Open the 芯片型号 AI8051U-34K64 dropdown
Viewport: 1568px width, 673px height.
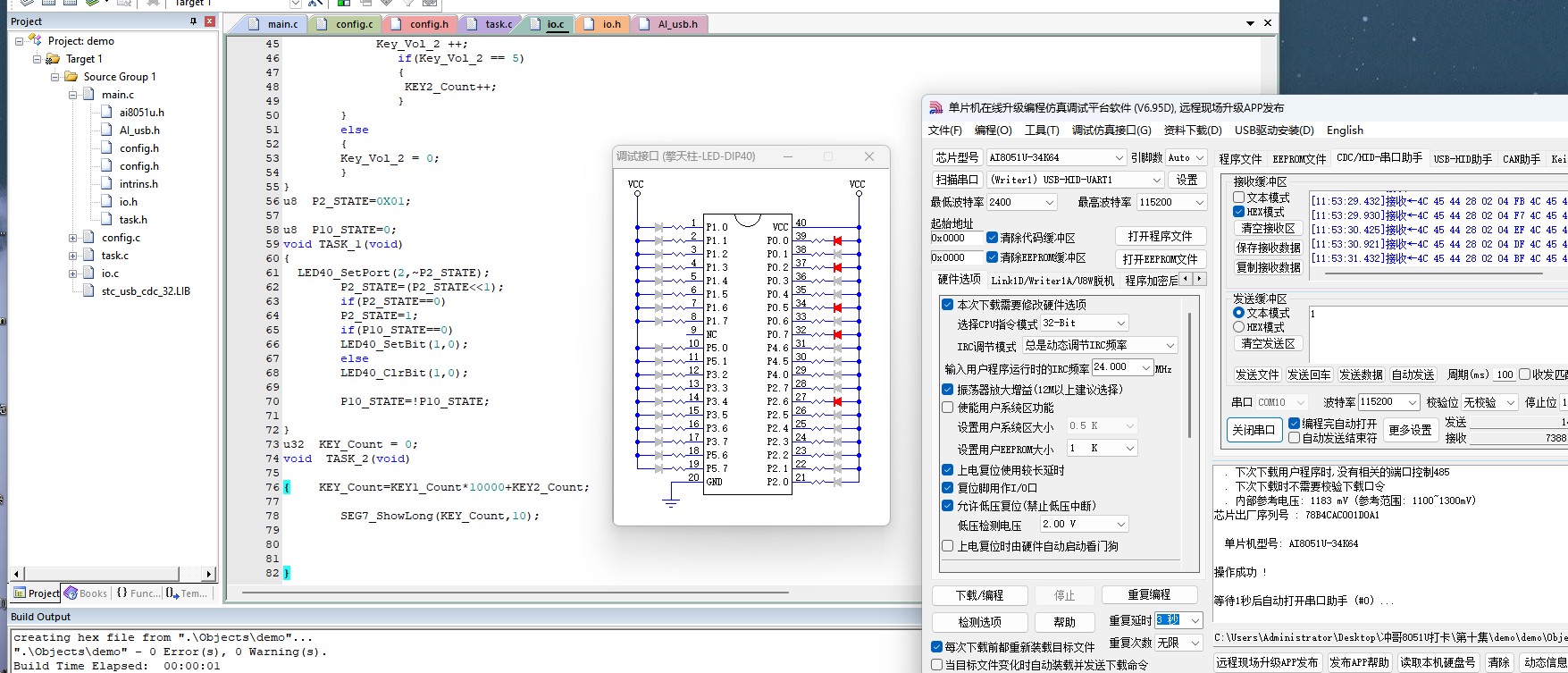[x=1056, y=157]
